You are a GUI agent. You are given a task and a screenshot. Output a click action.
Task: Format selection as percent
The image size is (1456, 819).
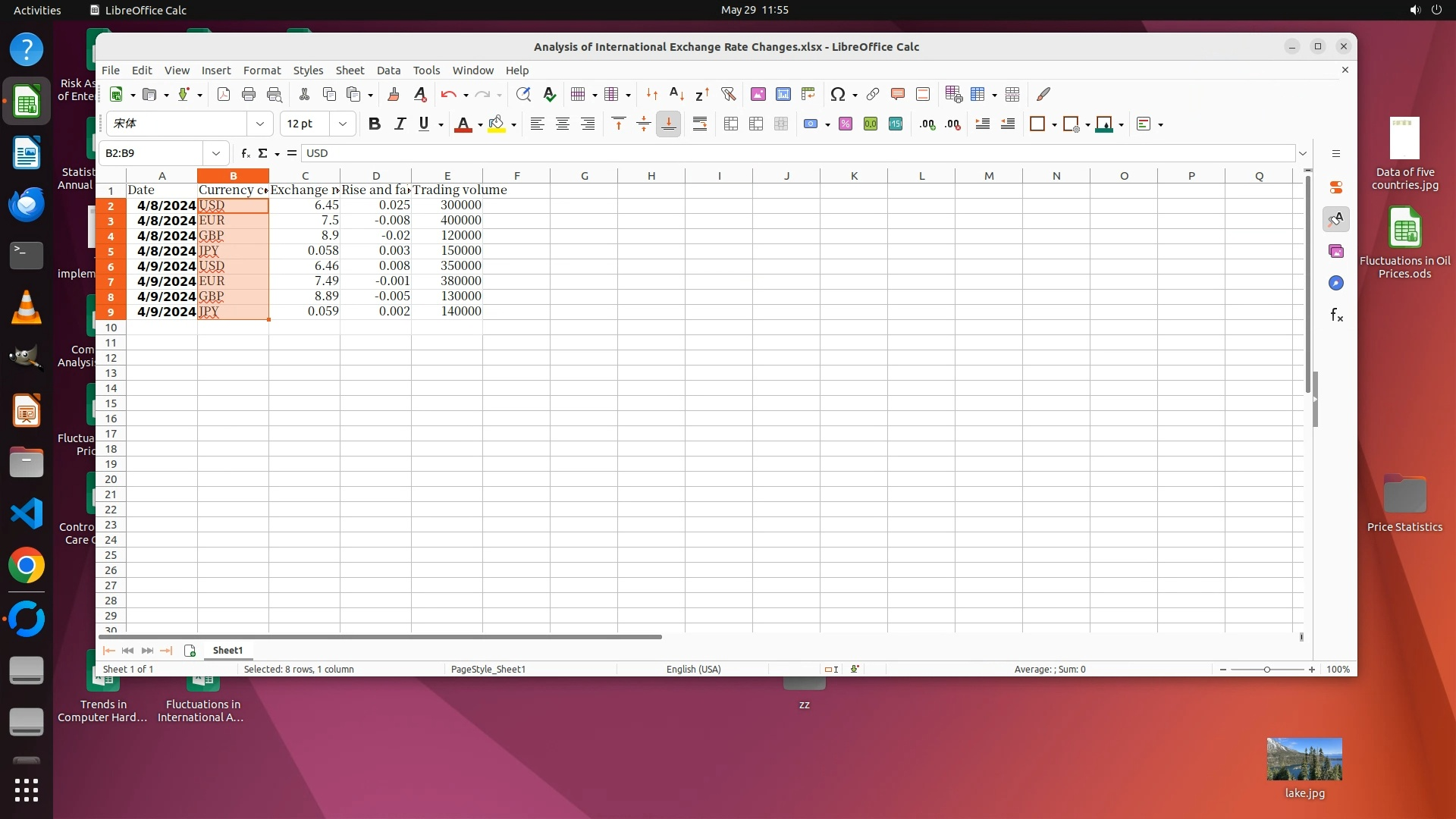click(845, 124)
